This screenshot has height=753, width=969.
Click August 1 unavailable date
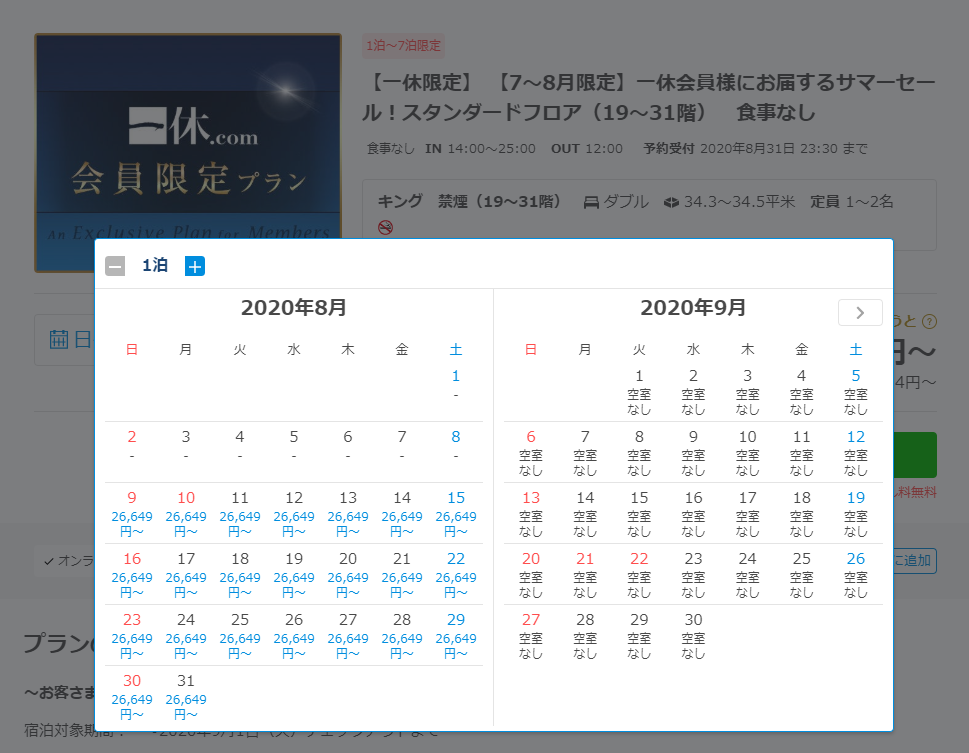(x=455, y=385)
